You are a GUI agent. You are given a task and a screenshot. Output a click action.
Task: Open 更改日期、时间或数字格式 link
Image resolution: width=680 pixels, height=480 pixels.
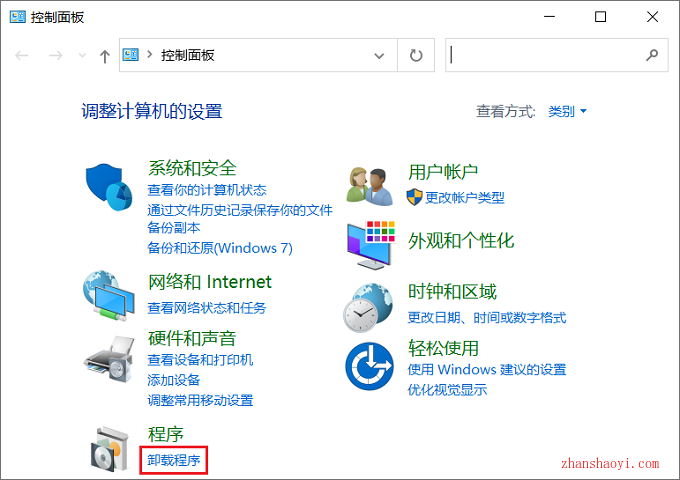[487, 317]
